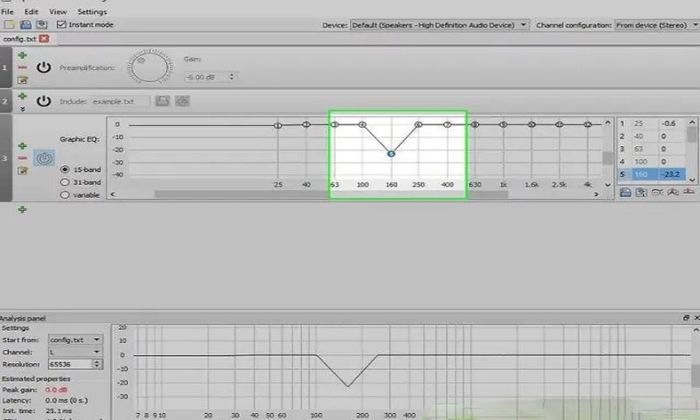Click the New file toolbar icon
This screenshot has height=420, width=700.
point(9,25)
